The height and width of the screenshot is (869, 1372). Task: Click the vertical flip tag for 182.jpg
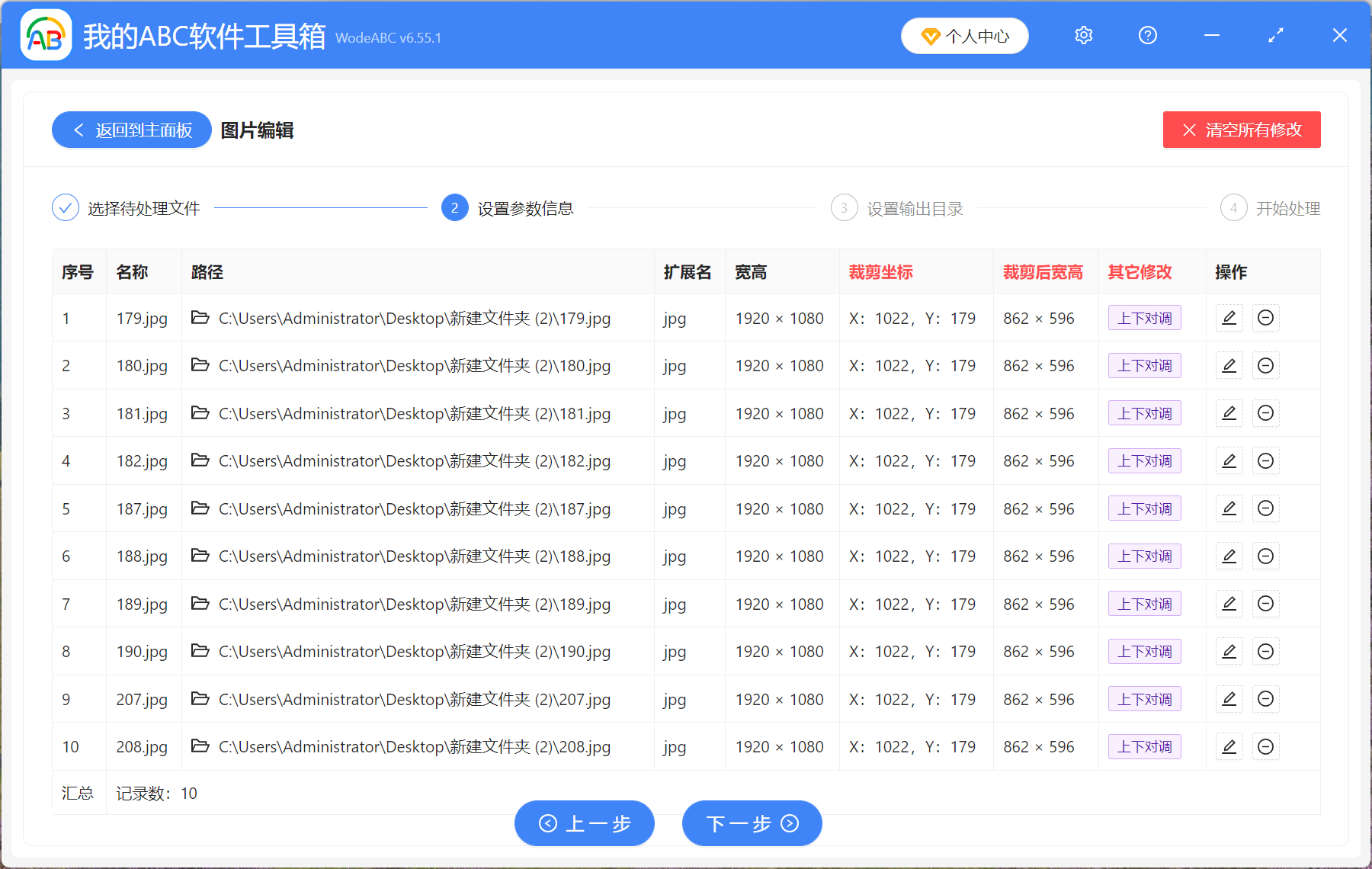click(x=1144, y=461)
